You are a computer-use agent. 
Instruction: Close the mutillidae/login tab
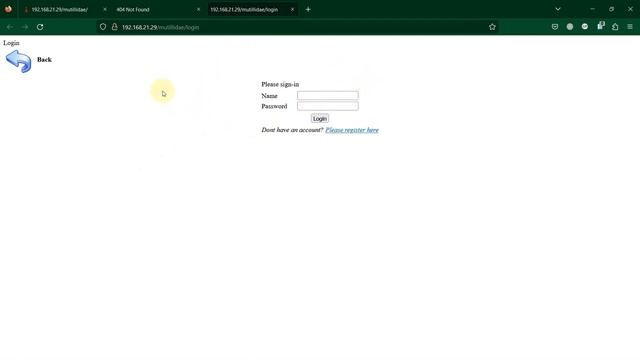pyautogui.click(x=292, y=9)
